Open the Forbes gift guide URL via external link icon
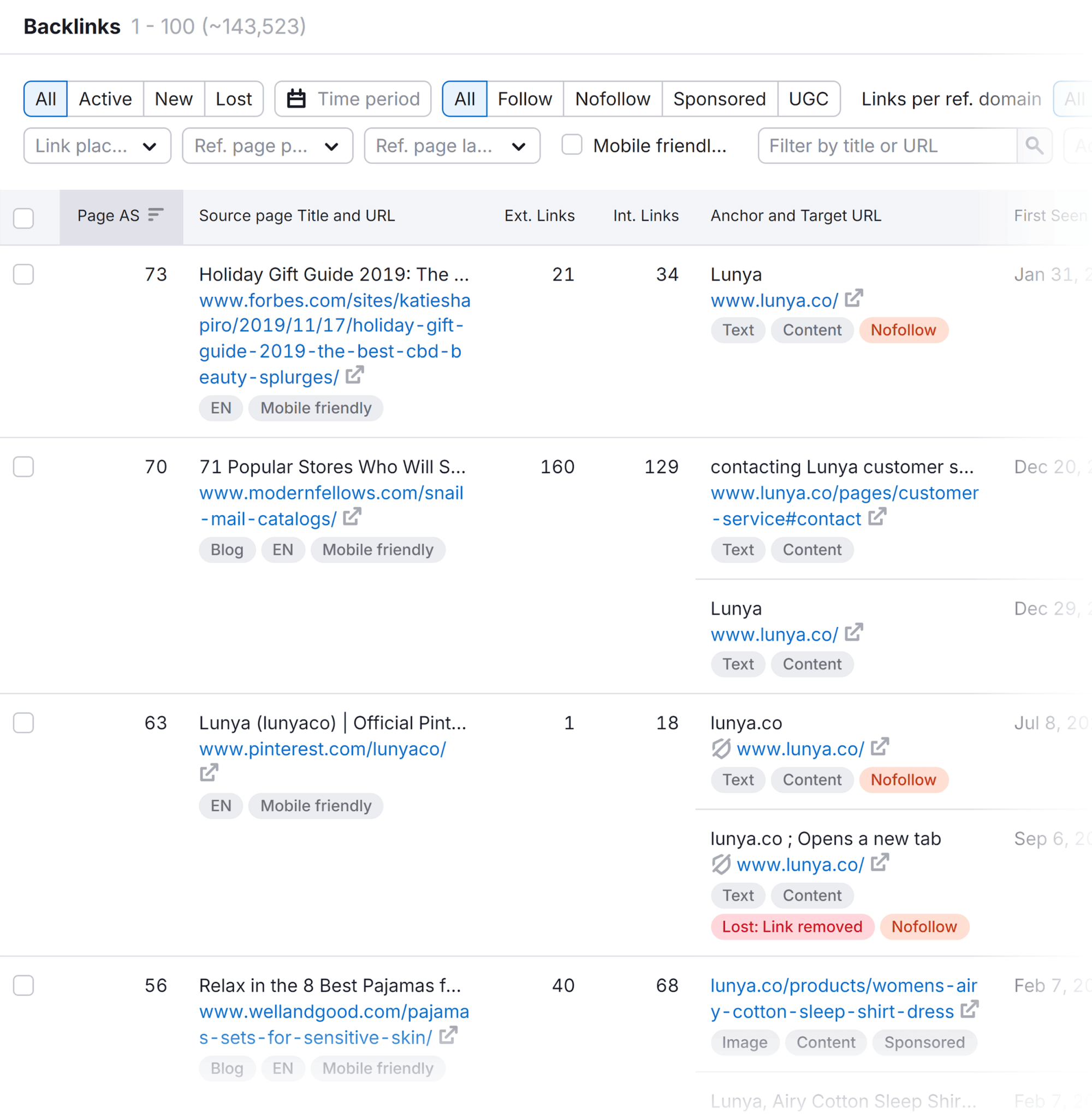The width and height of the screenshot is (1092, 1118). click(x=355, y=374)
